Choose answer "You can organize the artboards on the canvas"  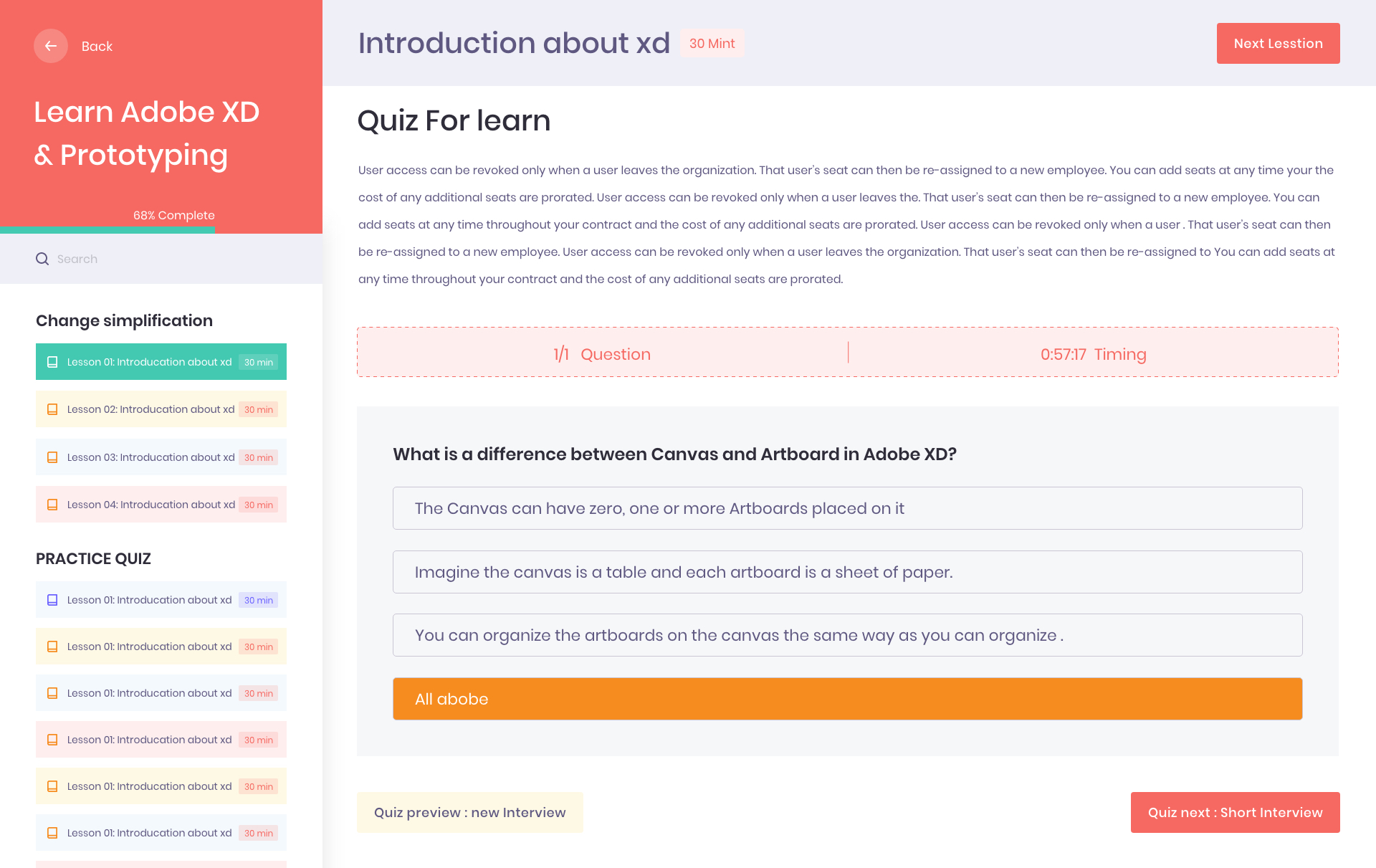pos(848,635)
